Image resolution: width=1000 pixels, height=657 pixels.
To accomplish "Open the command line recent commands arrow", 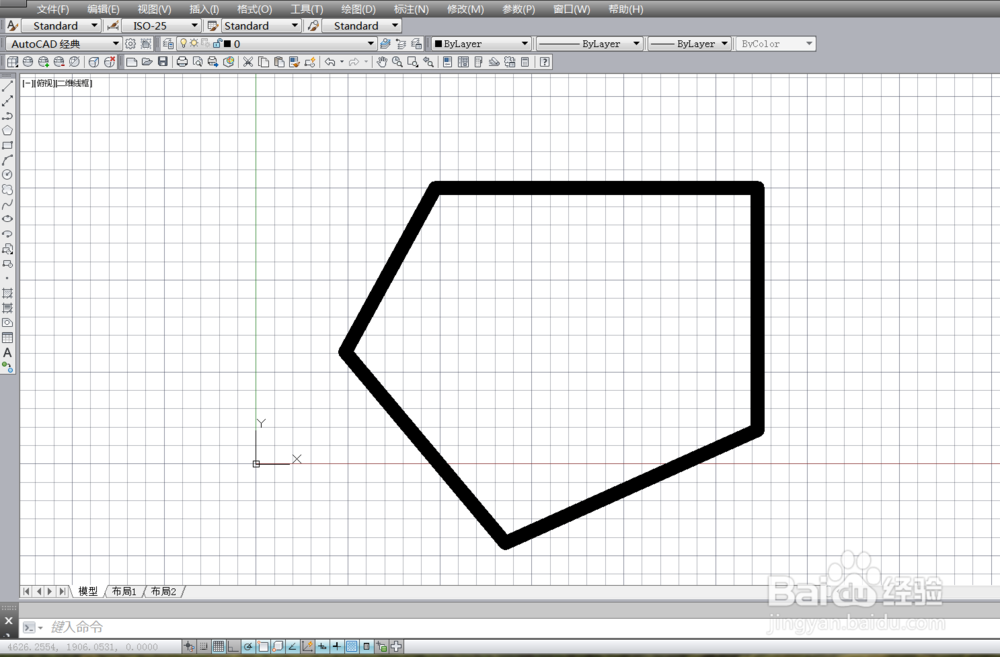I will pyautogui.click(x=40, y=628).
